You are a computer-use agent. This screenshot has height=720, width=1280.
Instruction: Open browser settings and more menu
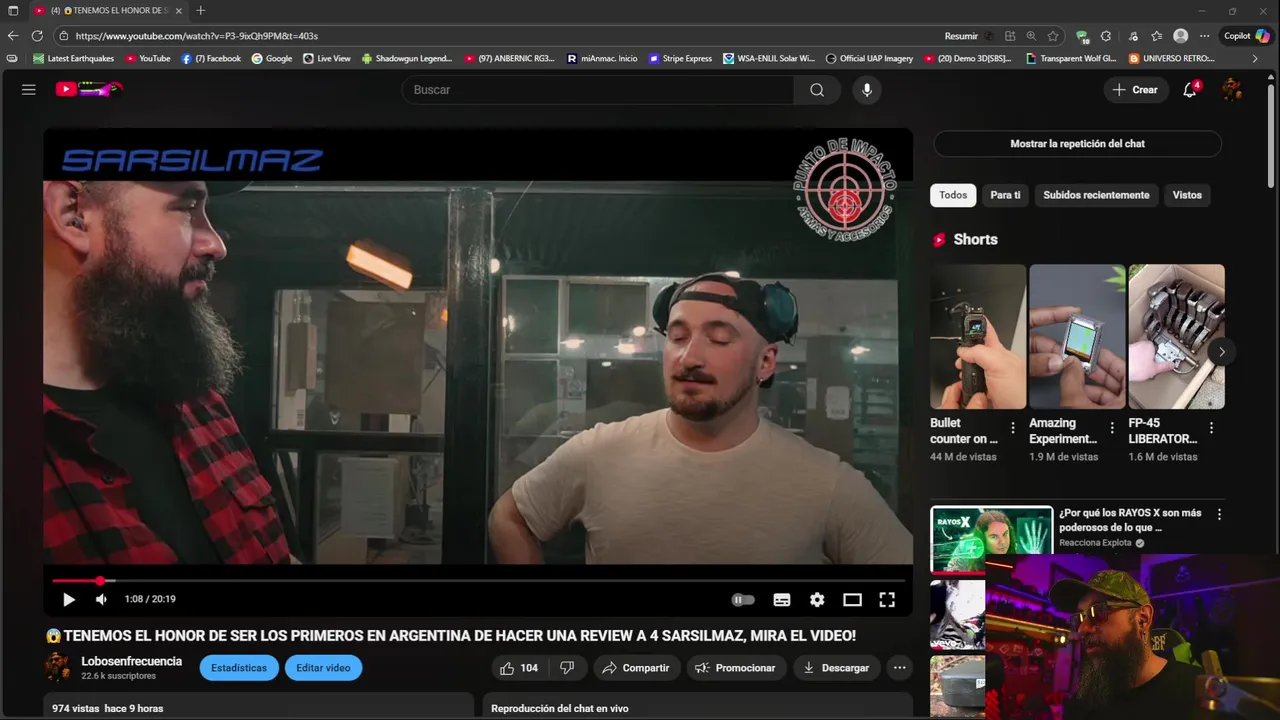tap(1205, 36)
